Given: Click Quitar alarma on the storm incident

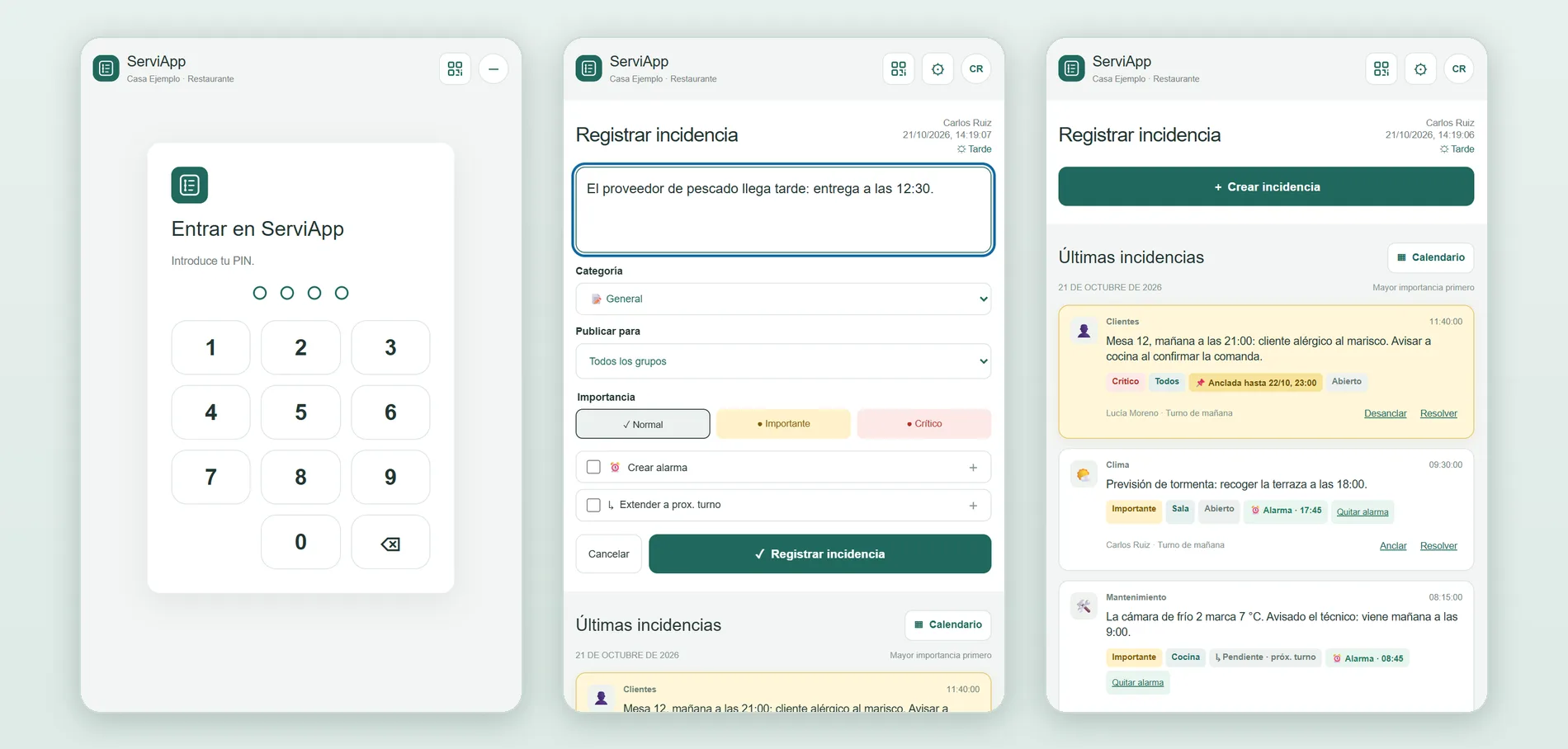Looking at the screenshot, I should (x=1363, y=511).
